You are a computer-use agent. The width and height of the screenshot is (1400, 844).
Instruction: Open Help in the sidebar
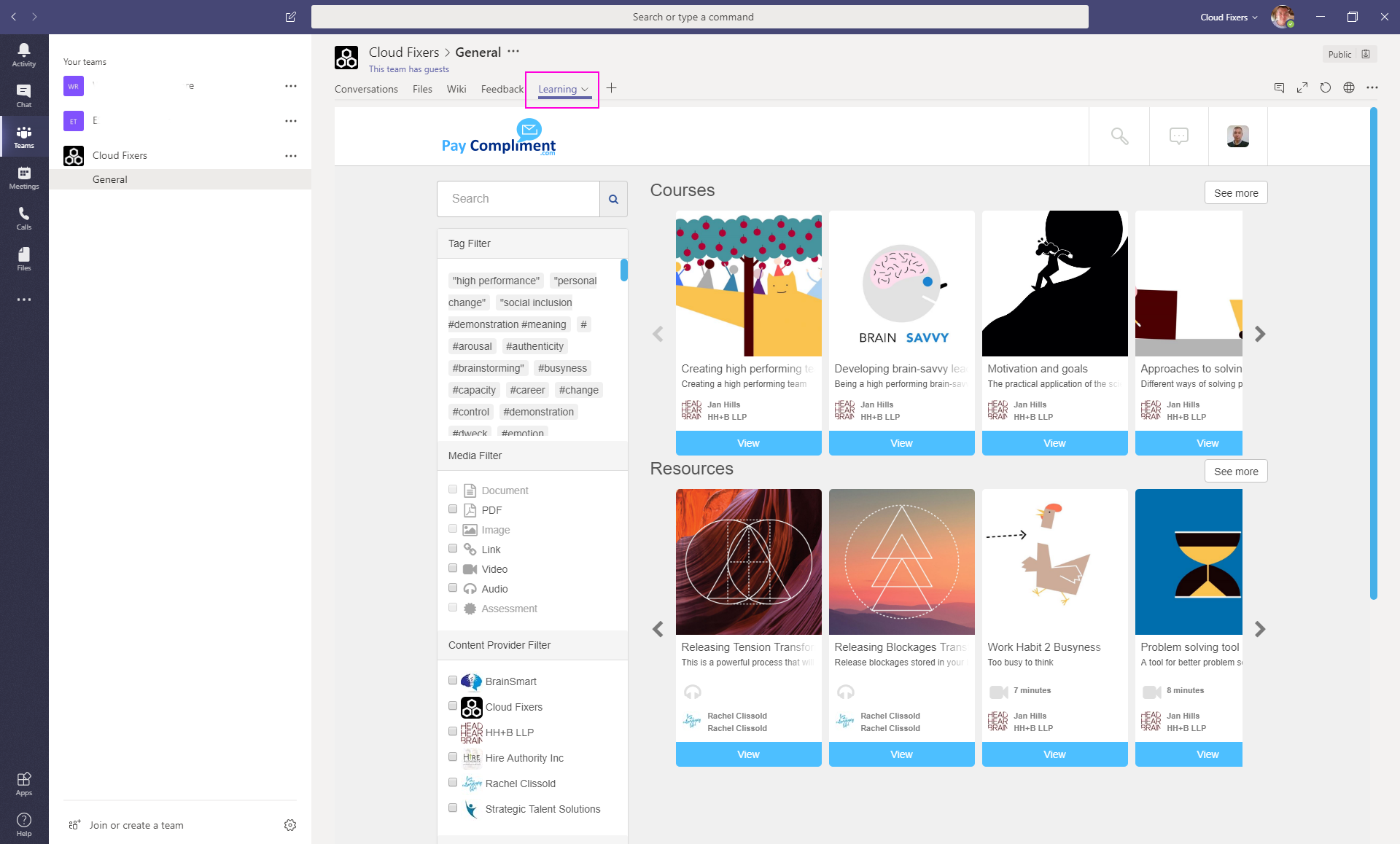(24, 824)
